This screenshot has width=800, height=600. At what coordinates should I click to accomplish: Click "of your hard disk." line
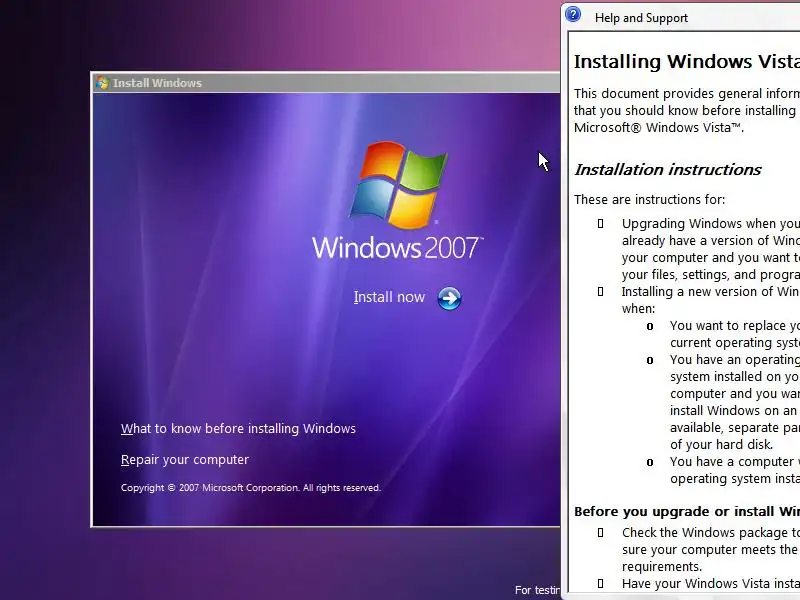721,444
